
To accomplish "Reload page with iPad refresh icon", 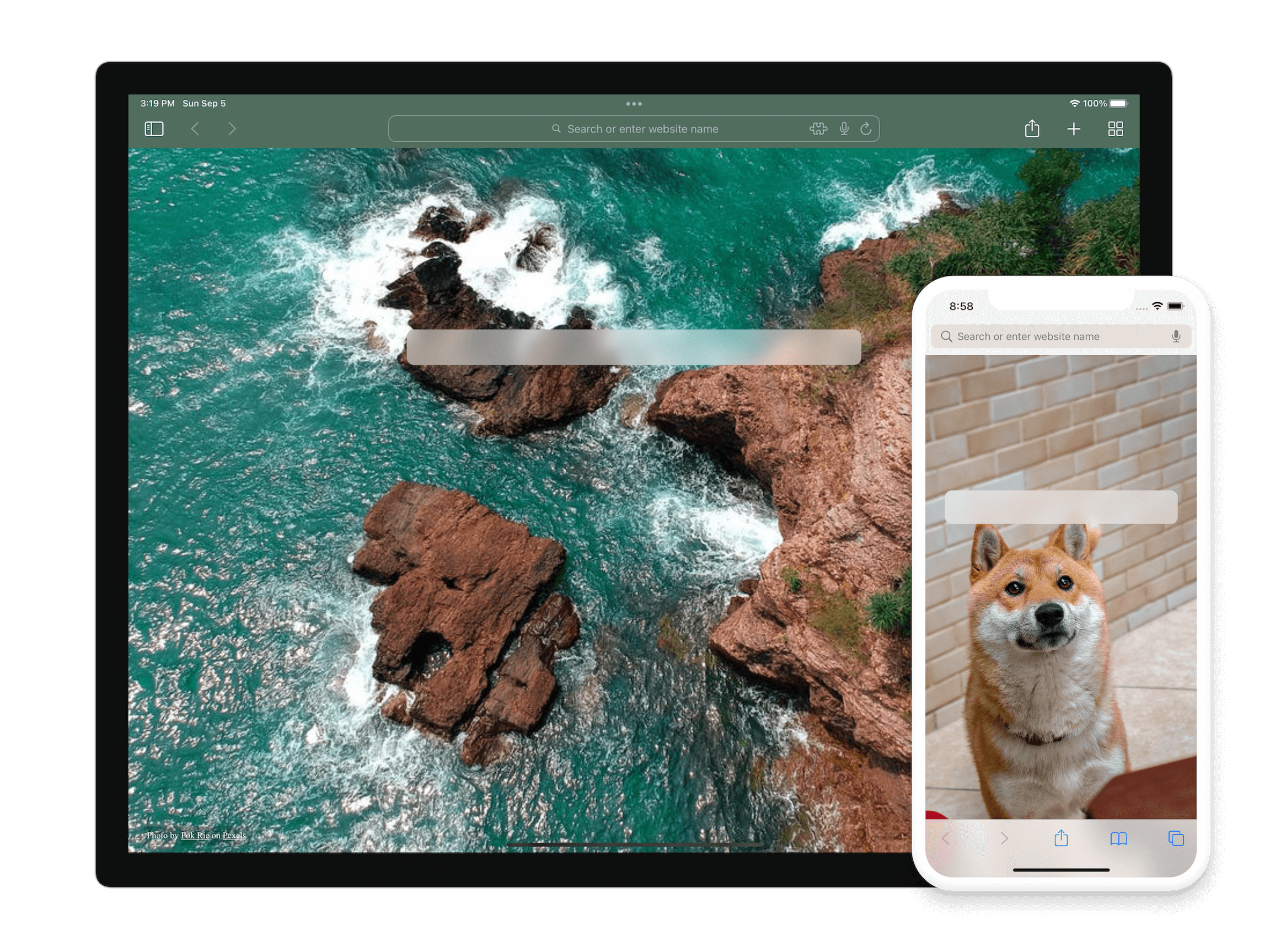I will (866, 129).
